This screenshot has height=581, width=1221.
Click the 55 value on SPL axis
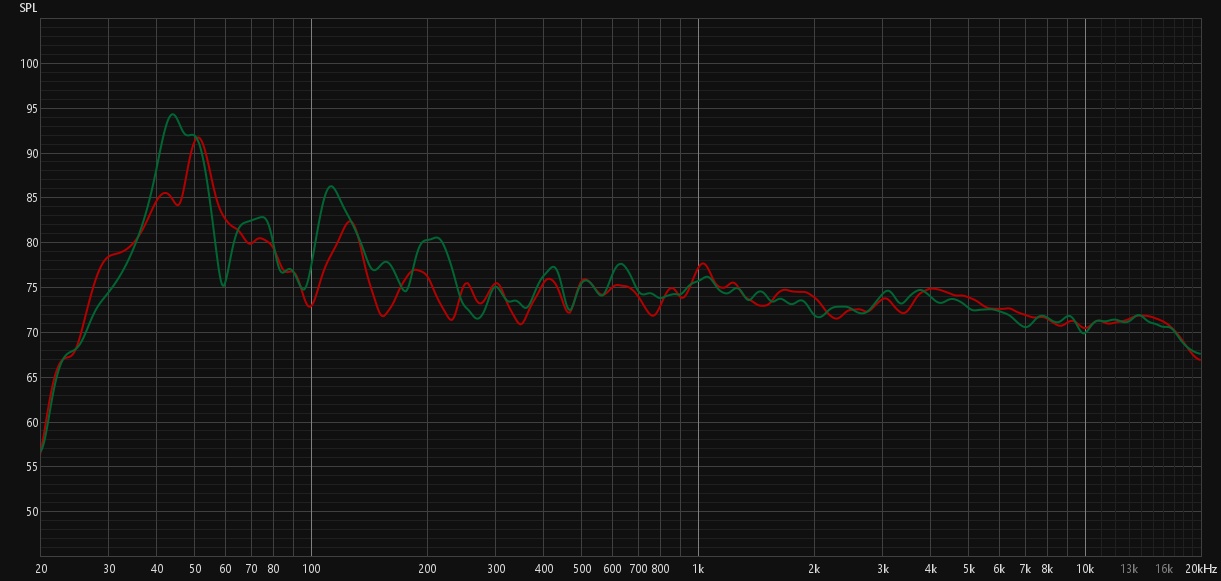pos(31,467)
